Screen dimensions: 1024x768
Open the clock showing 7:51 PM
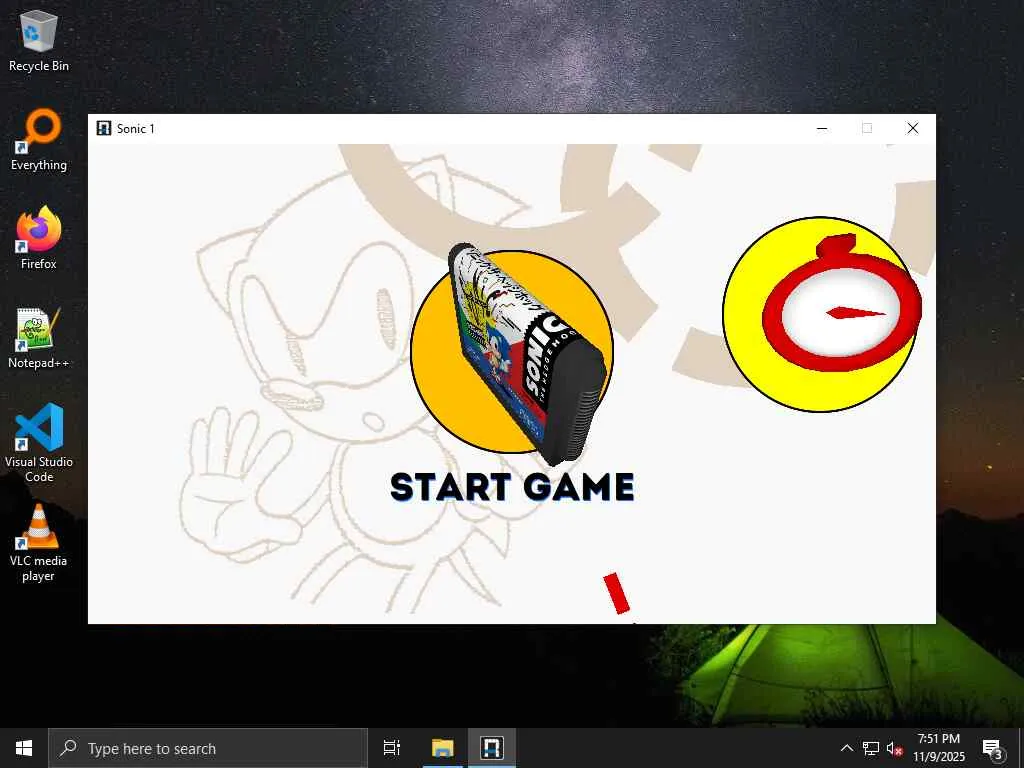[939, 748]
